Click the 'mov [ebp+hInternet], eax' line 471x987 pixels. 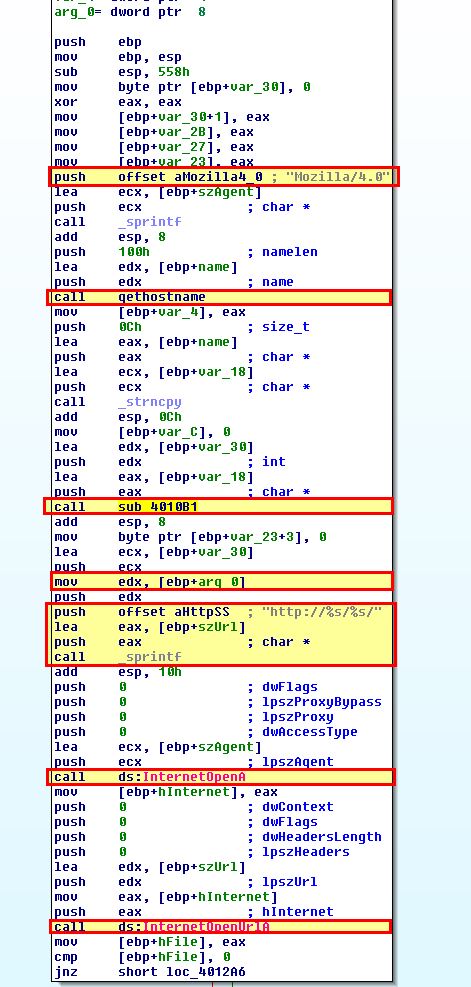(x=166, y=792)
